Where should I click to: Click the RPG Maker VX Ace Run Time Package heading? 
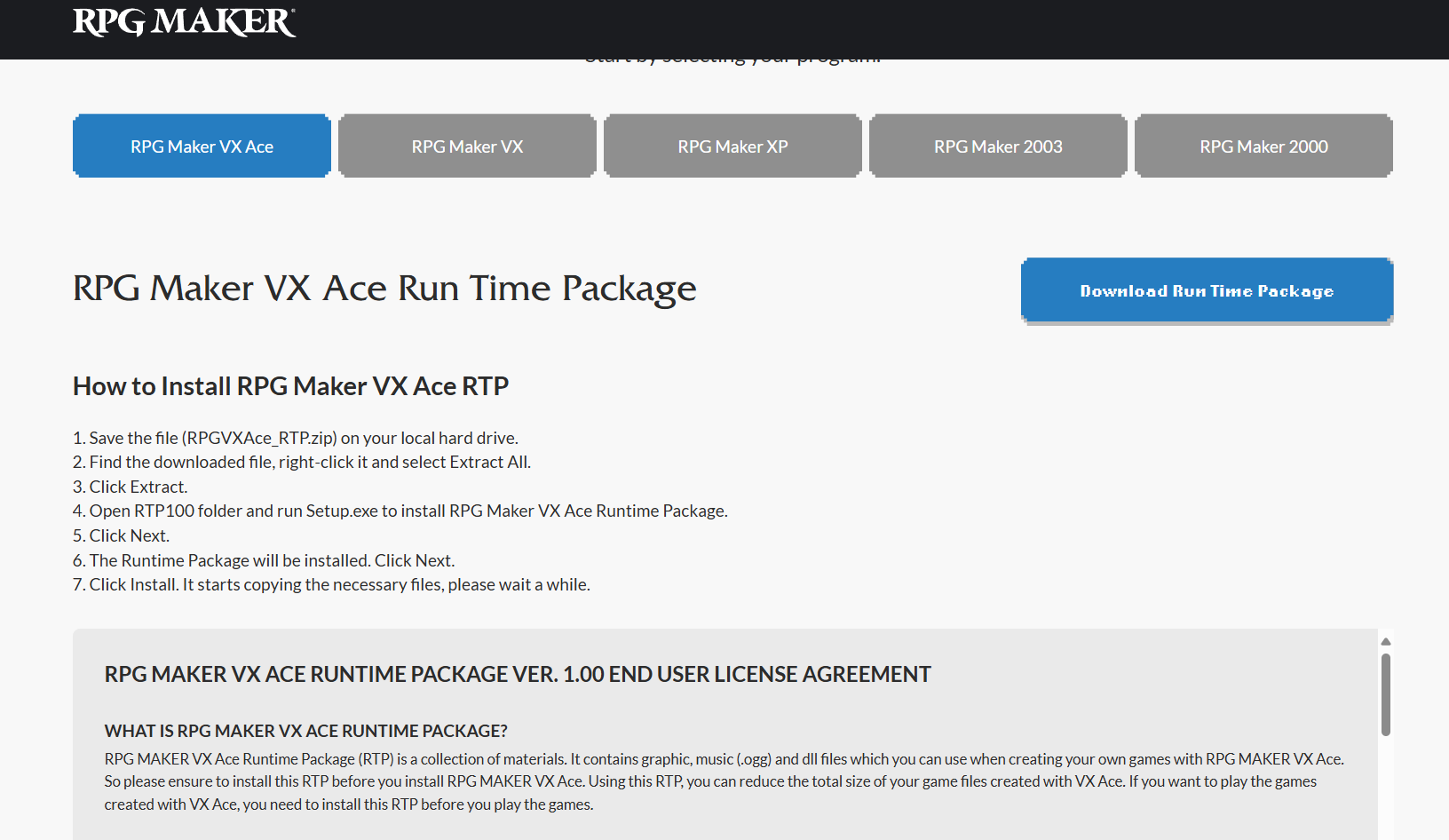[x=384, y=289]
